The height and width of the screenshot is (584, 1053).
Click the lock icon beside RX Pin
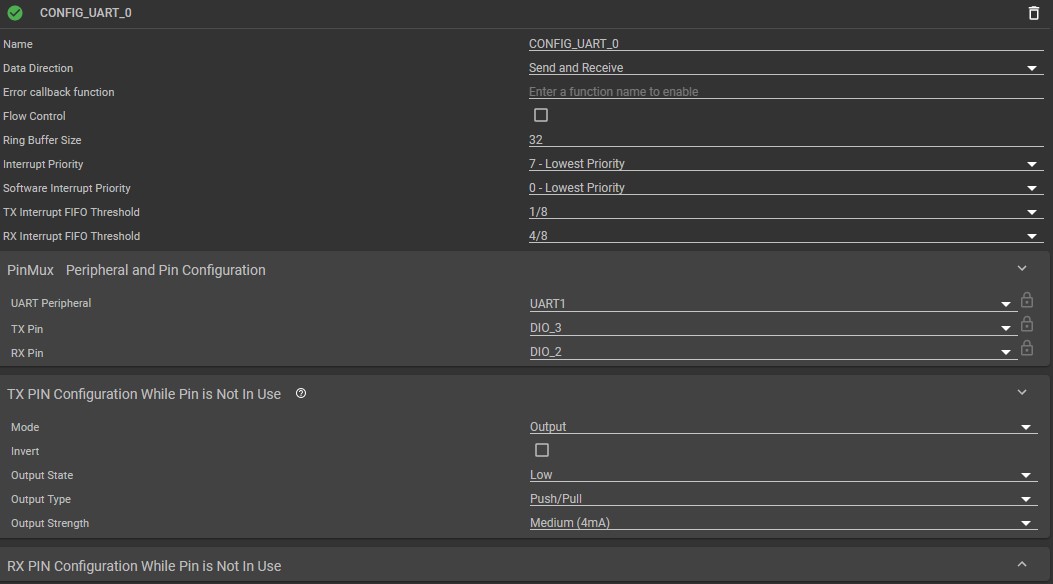pyautogui.click(x=1027, y=348)
